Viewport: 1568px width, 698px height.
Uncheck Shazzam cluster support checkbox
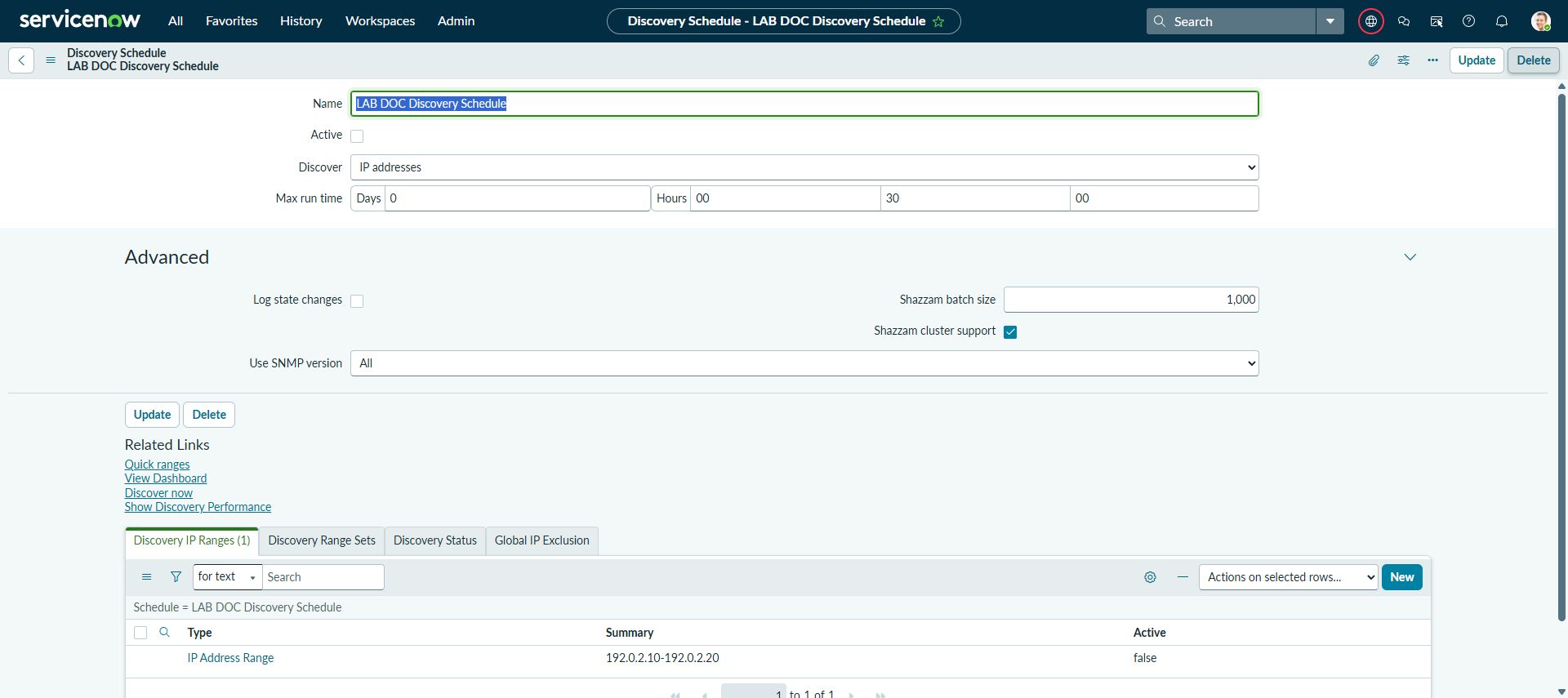pyautogui.click(x=1010, y=332)
